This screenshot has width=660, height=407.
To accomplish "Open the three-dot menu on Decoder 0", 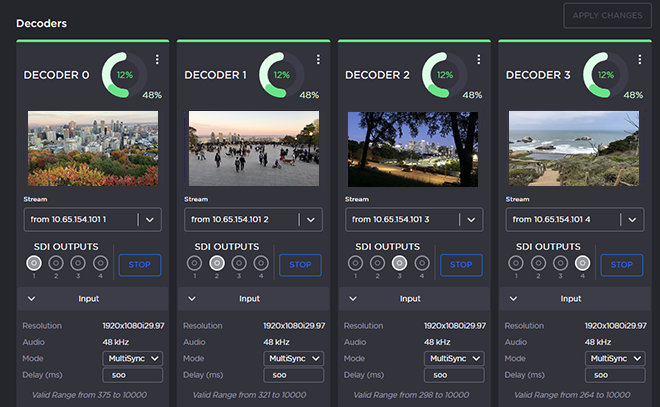I will [157, 60].
